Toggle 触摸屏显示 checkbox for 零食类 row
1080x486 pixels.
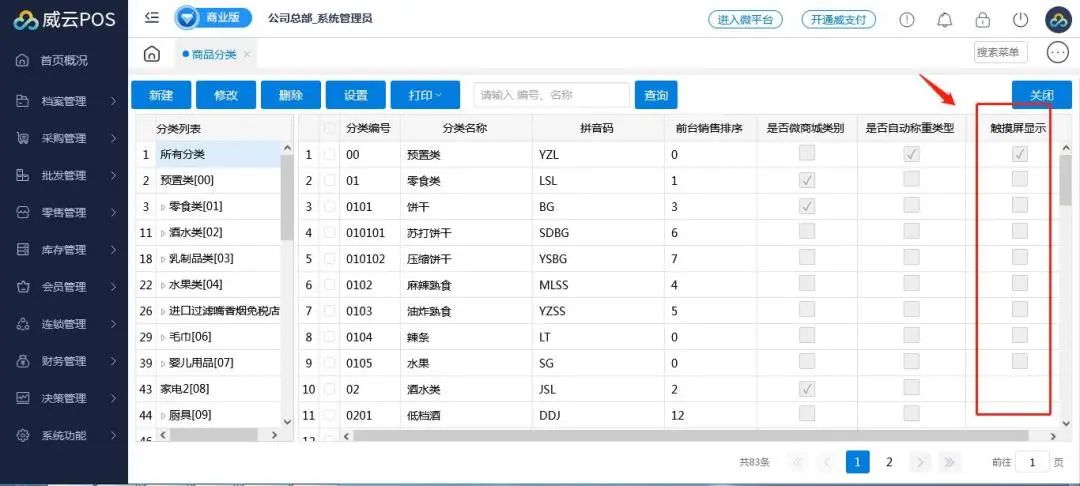click(1019, 180)
